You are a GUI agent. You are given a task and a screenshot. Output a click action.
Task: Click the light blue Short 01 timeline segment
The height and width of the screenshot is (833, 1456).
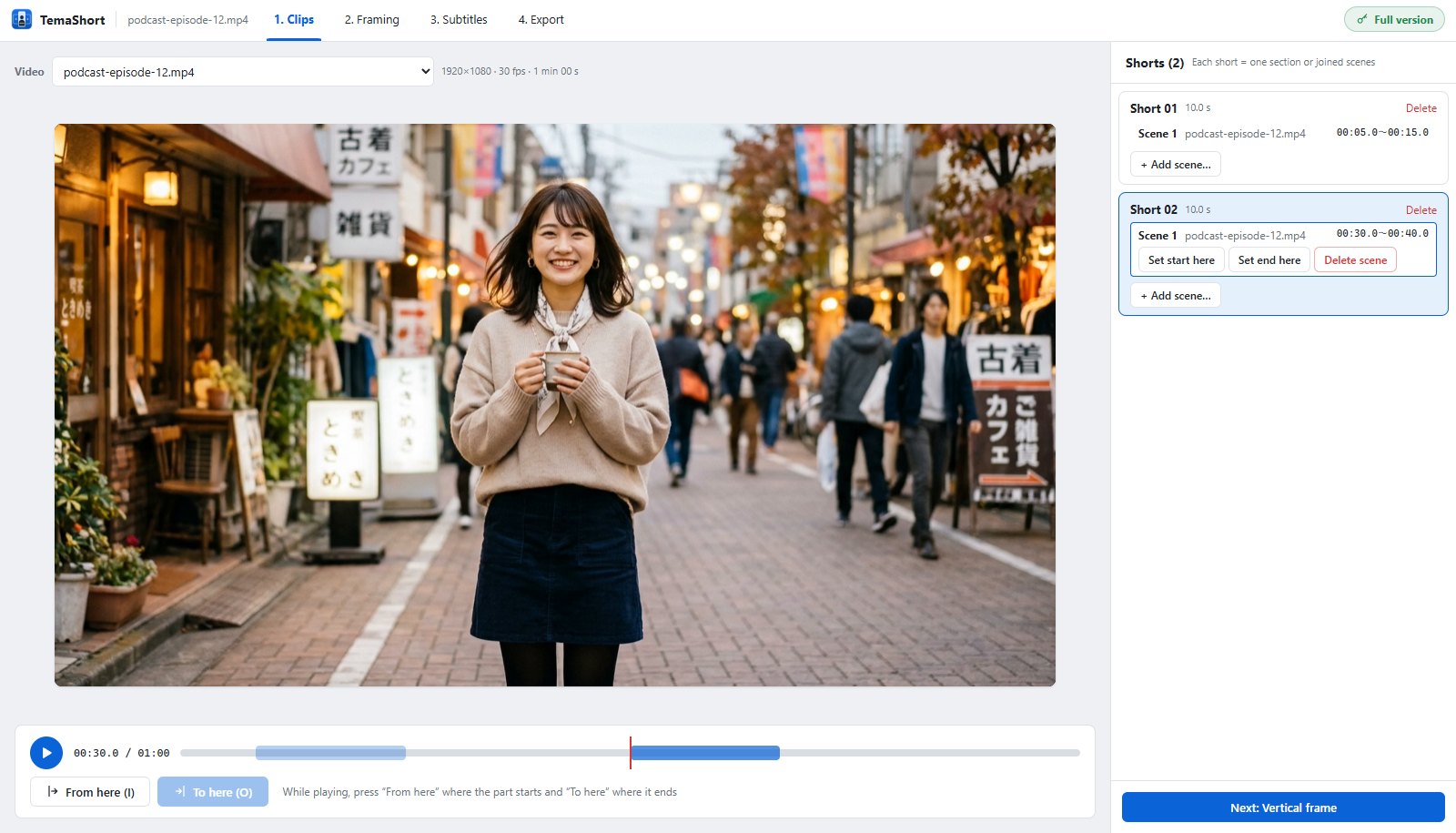(330, 753)
